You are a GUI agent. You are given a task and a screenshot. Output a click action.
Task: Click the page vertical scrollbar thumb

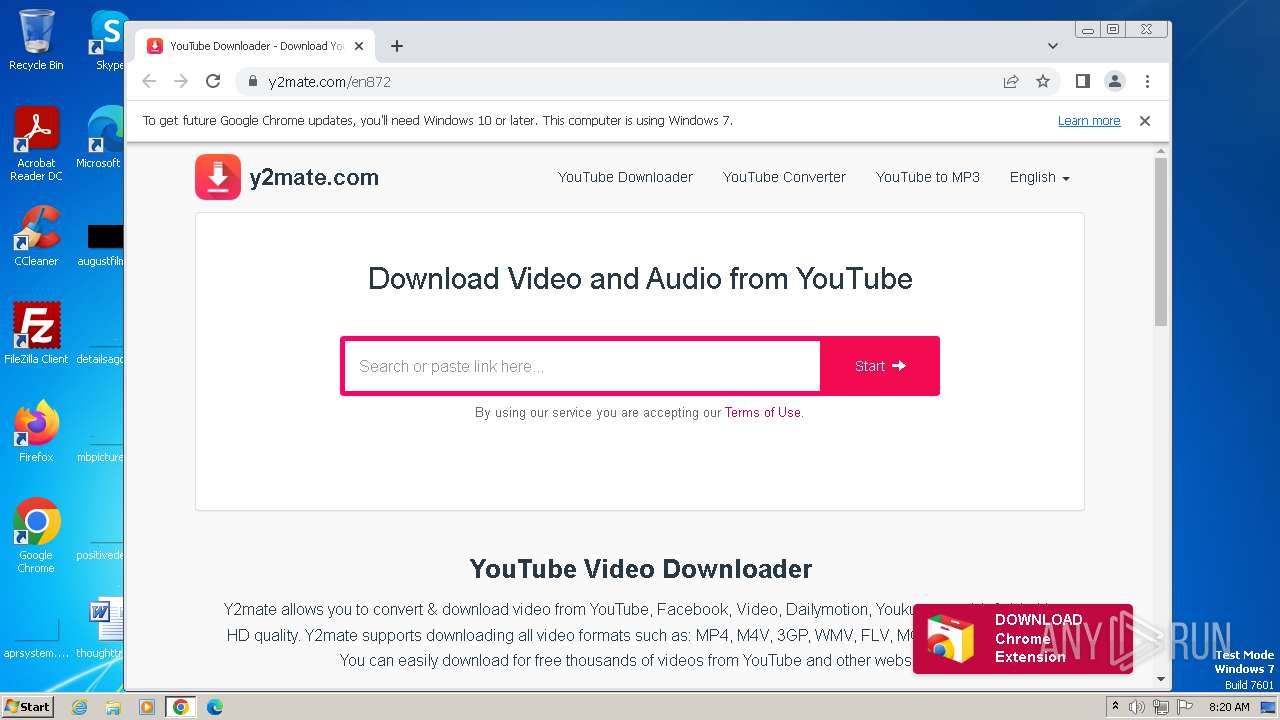pyautogui.click(x=1161, y=241)
